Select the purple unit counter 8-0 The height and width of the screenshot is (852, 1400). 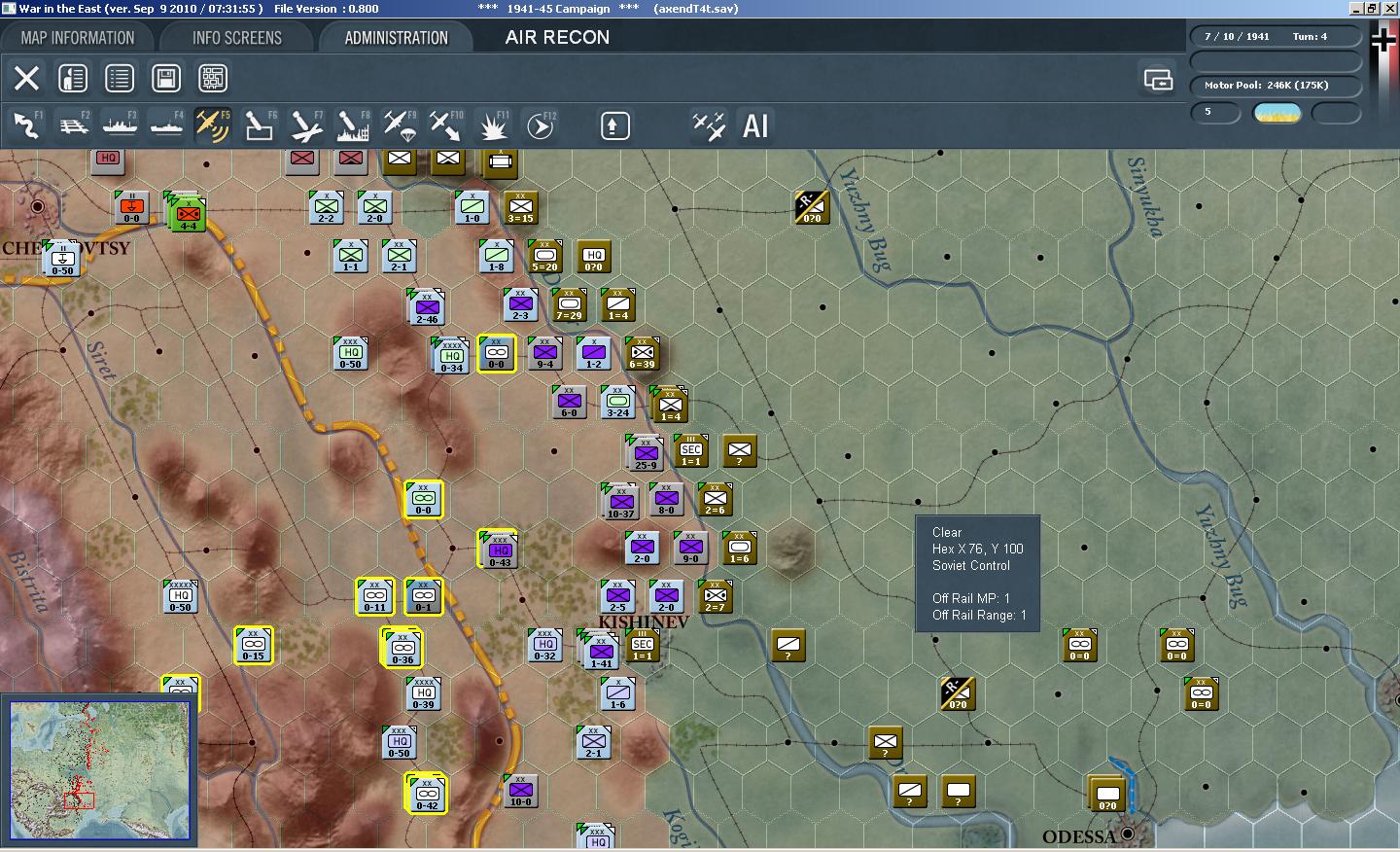pos(667,500)
